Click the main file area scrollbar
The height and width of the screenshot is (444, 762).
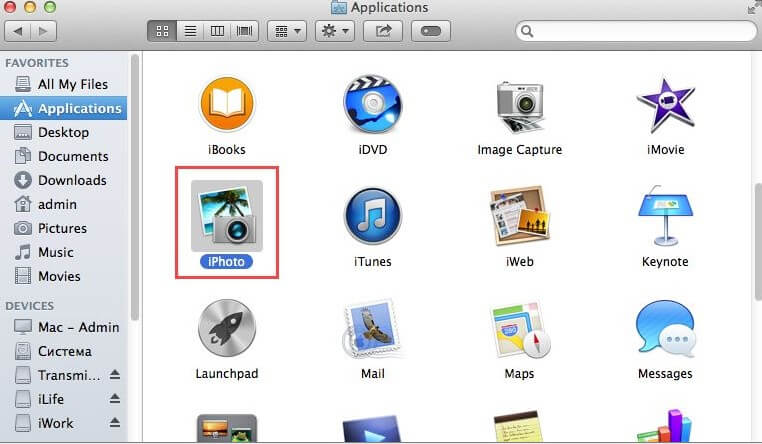point(758,242)
